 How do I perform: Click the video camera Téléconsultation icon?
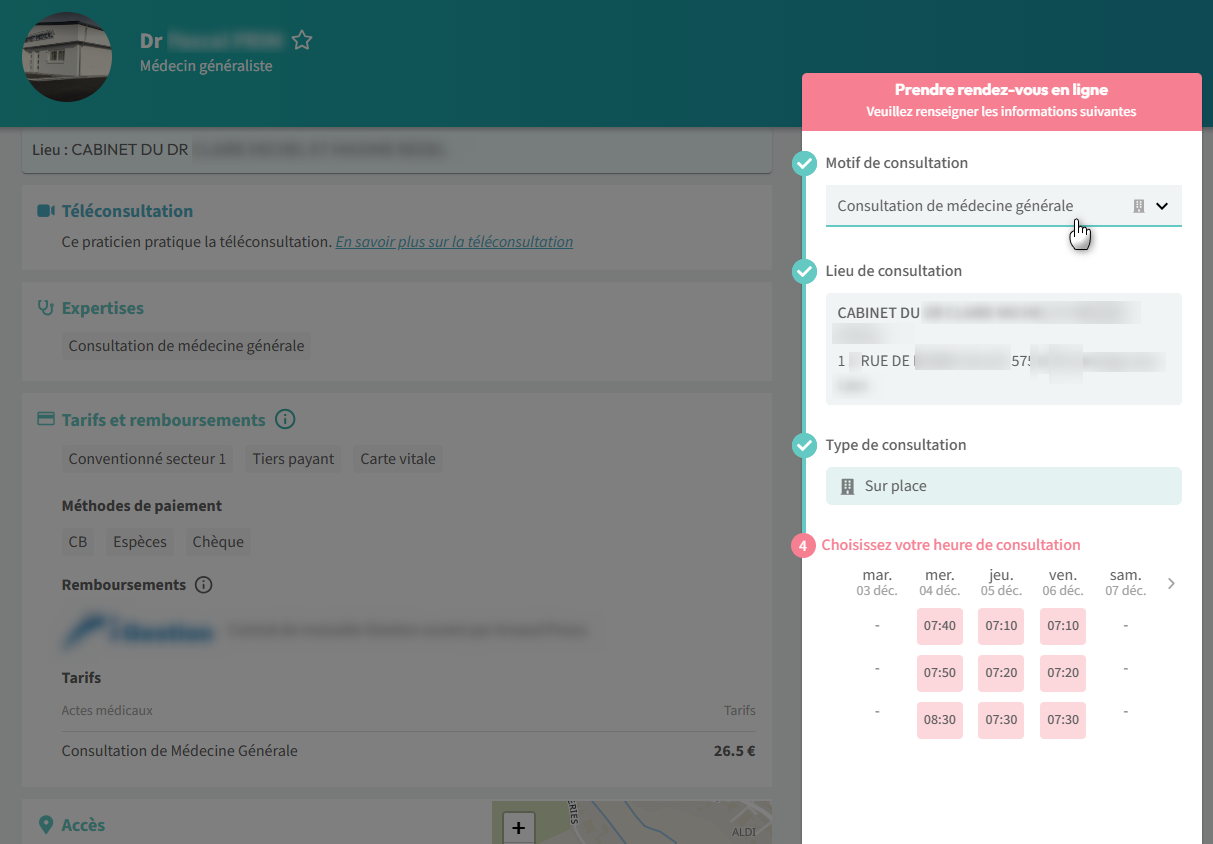click(46, 211)
